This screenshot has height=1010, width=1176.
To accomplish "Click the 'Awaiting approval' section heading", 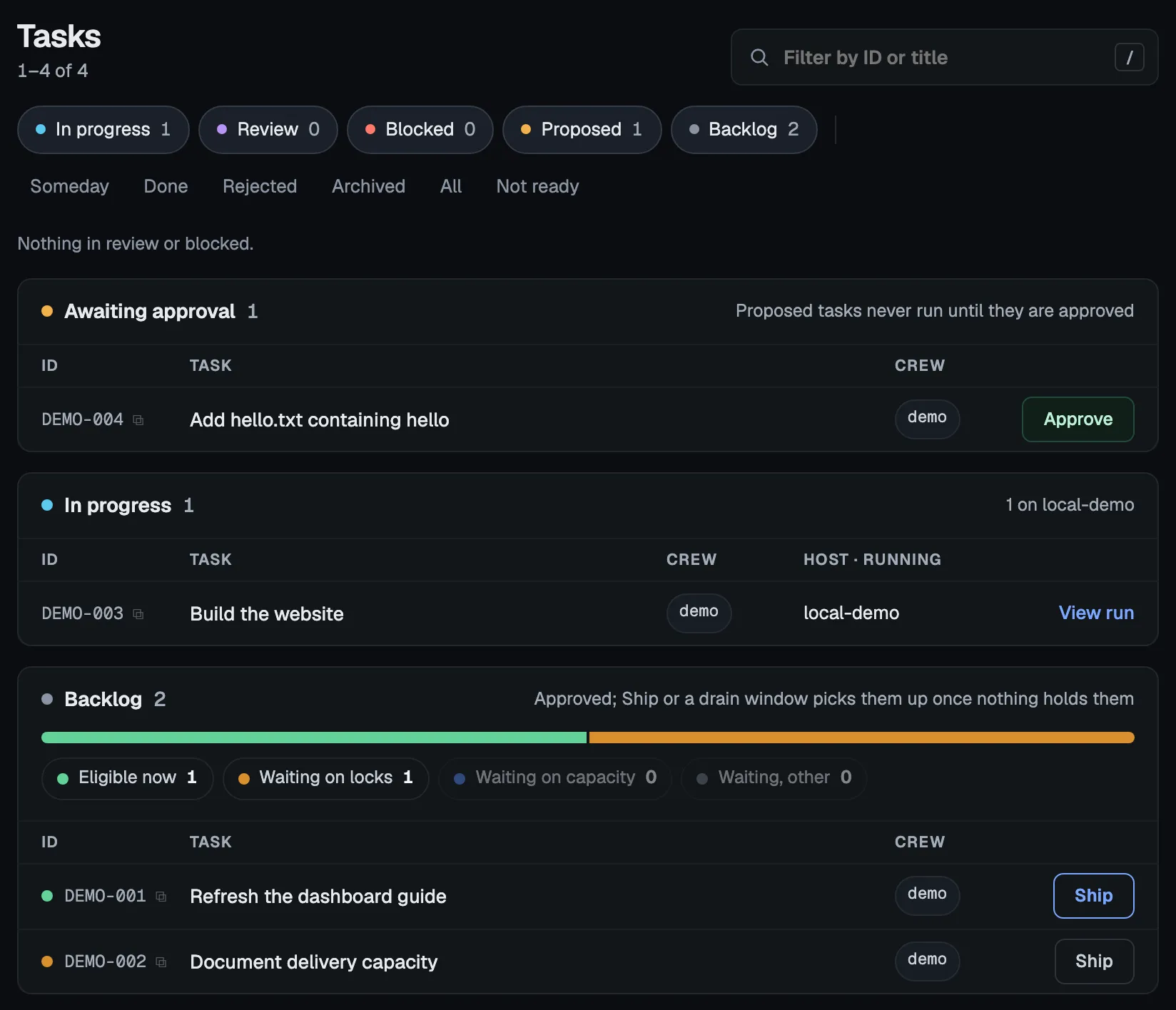I will point(150,312).
